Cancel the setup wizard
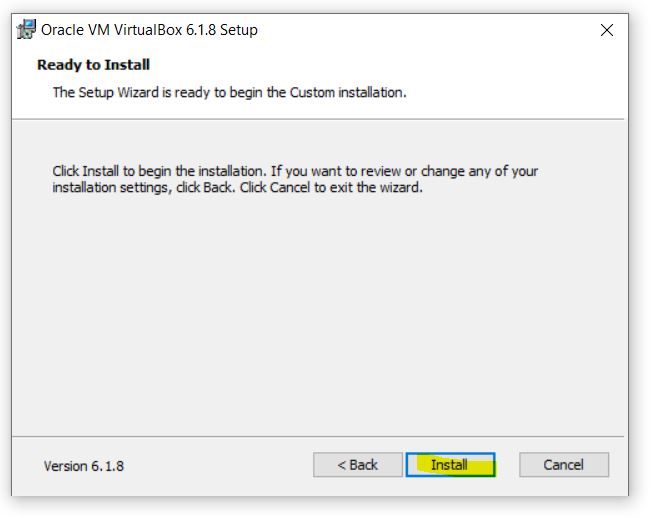 click(x=563, y=465)
